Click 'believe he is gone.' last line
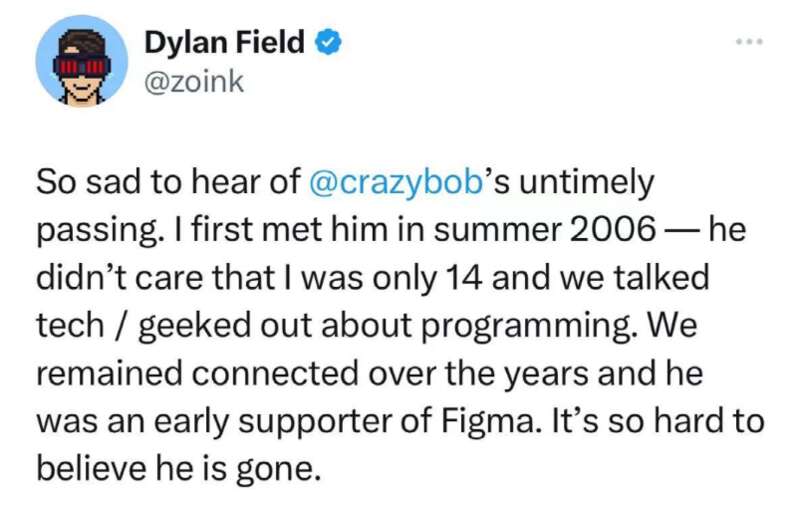 [179, 469]
